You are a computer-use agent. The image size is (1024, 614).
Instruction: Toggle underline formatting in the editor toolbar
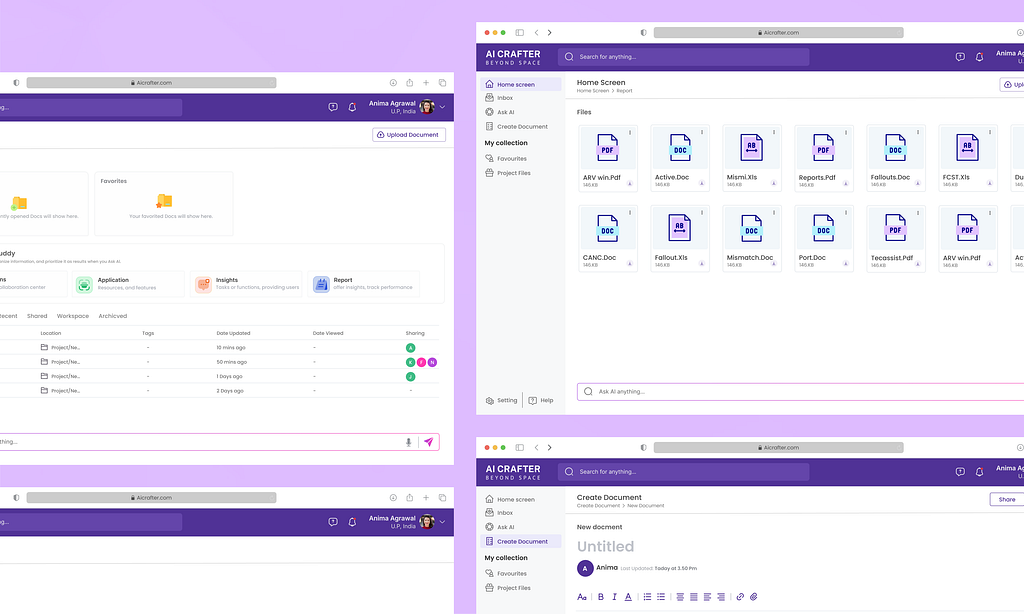pyautogui.click(x=628, y=596)
